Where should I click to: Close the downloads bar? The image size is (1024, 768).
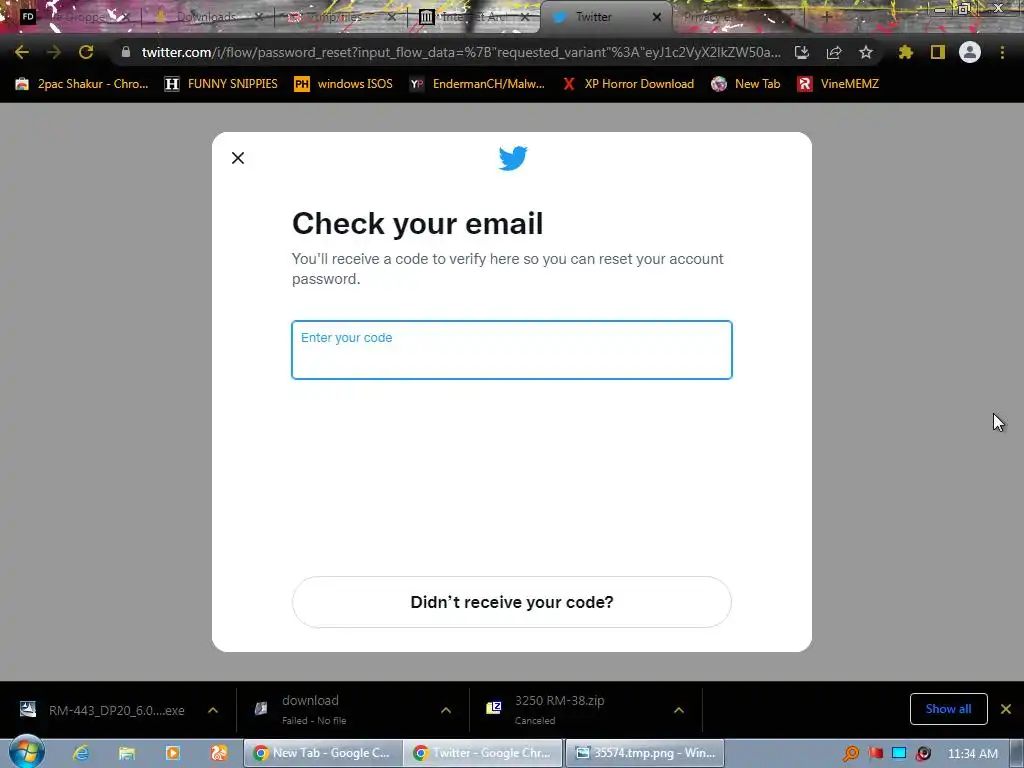(x=1006, y=709)
